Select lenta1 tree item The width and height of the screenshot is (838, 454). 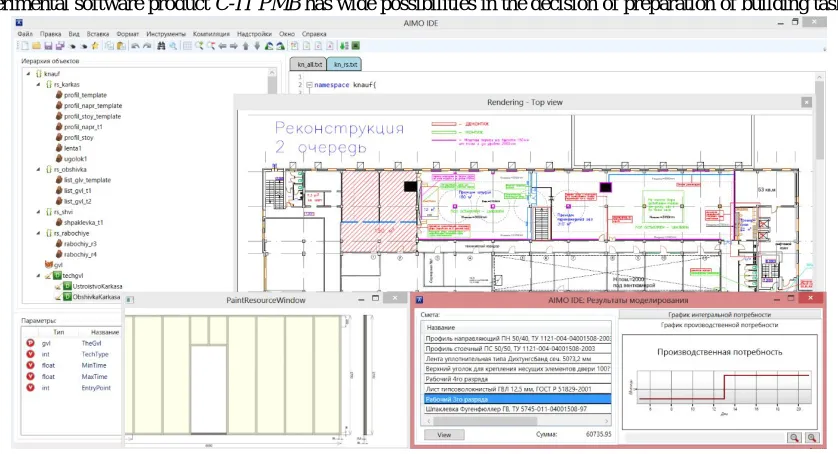pyautogui.click(x=73, y=148)
